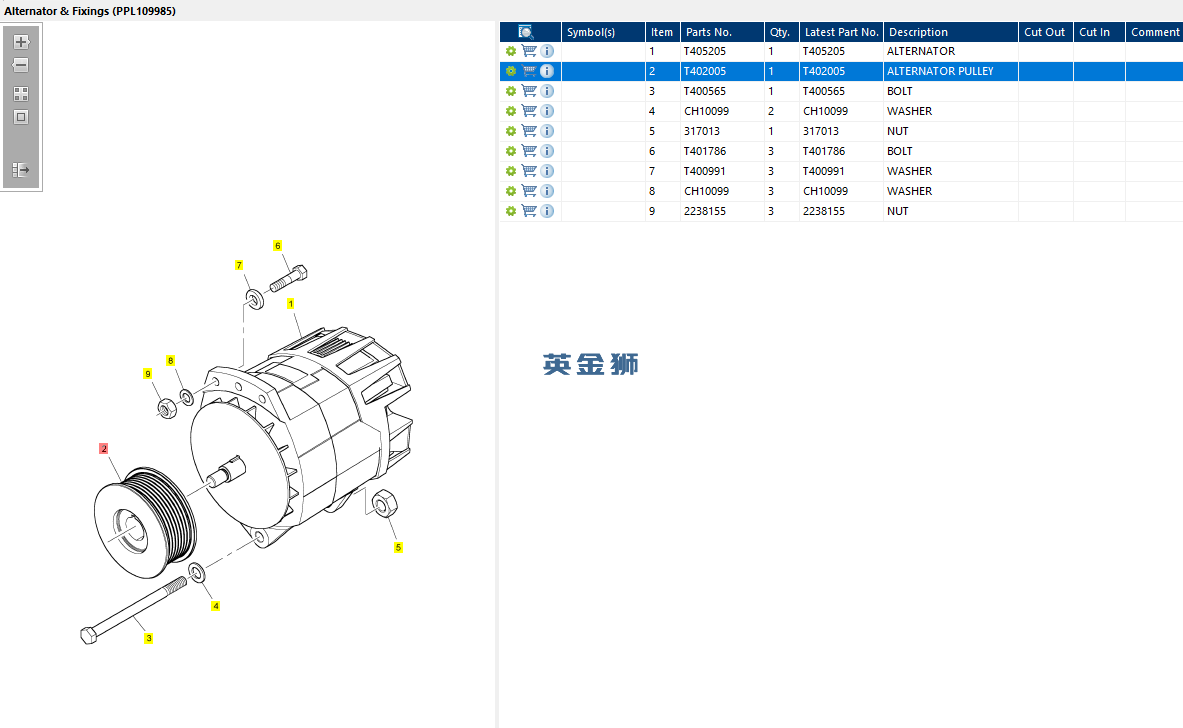Sort by Parts No. column header

coord(720,32)
